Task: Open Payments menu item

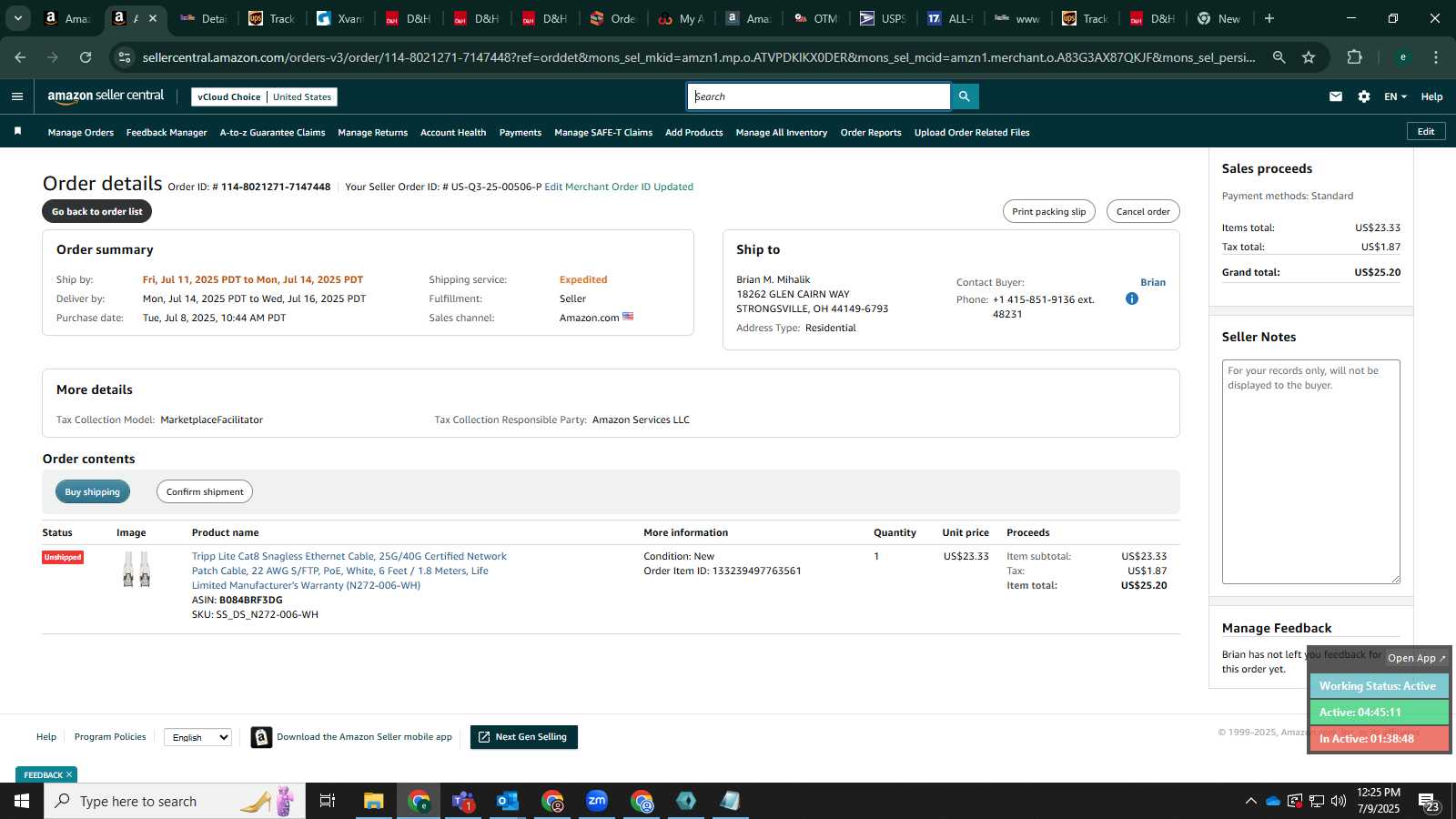Action: (521, 133)
